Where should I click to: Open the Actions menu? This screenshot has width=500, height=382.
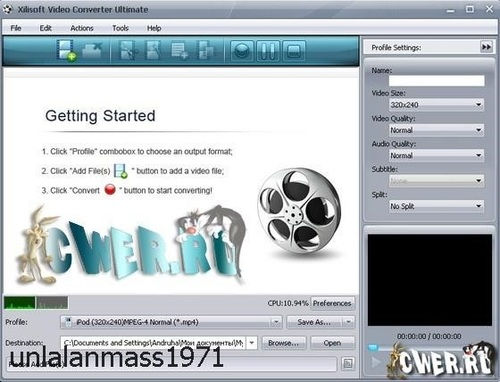82,28
